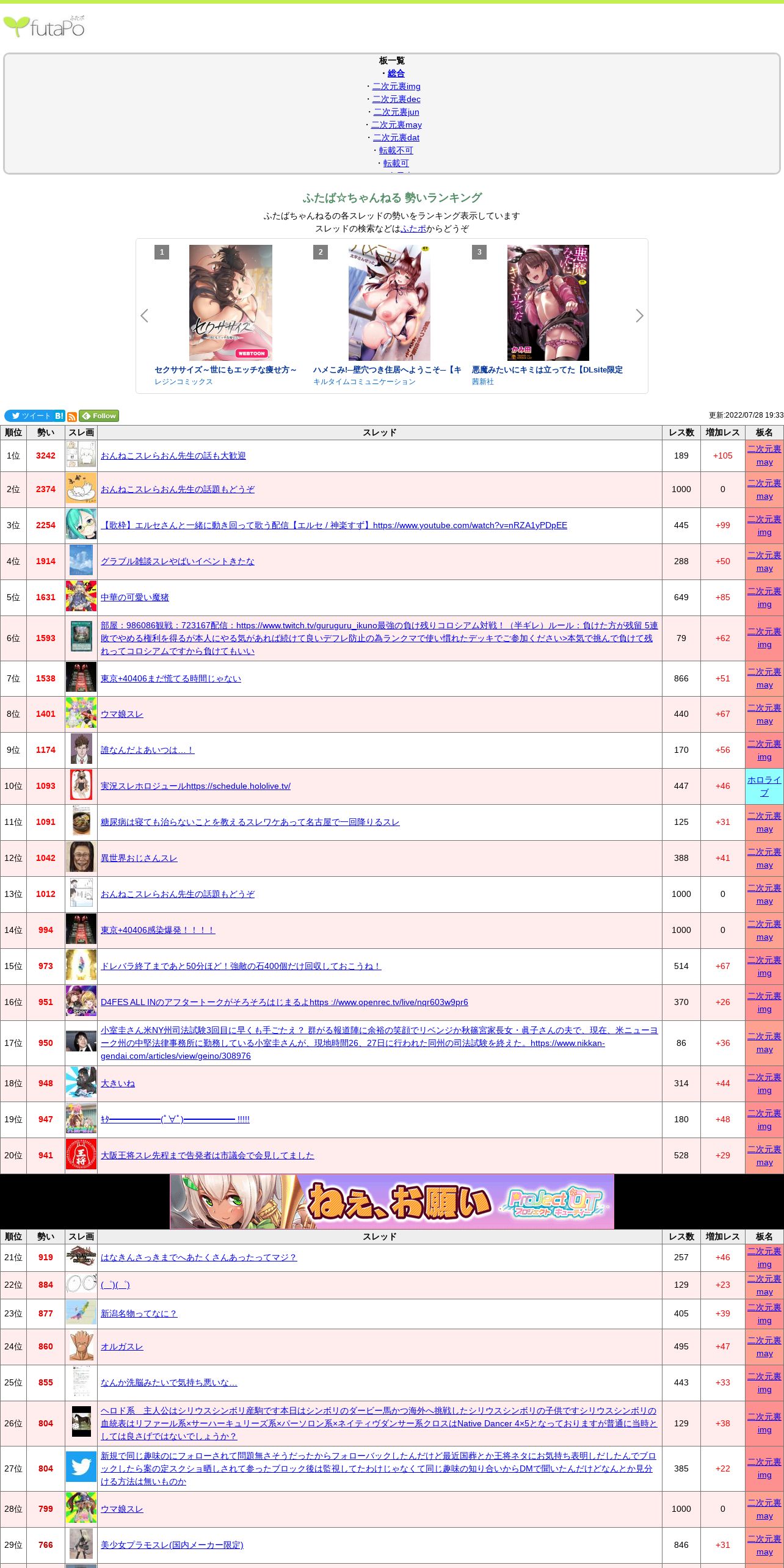This screenshot has height=1568, width=784.
Task: Open thread ドレバラ終了まであと50分ほど
Action: click(241, 966)
